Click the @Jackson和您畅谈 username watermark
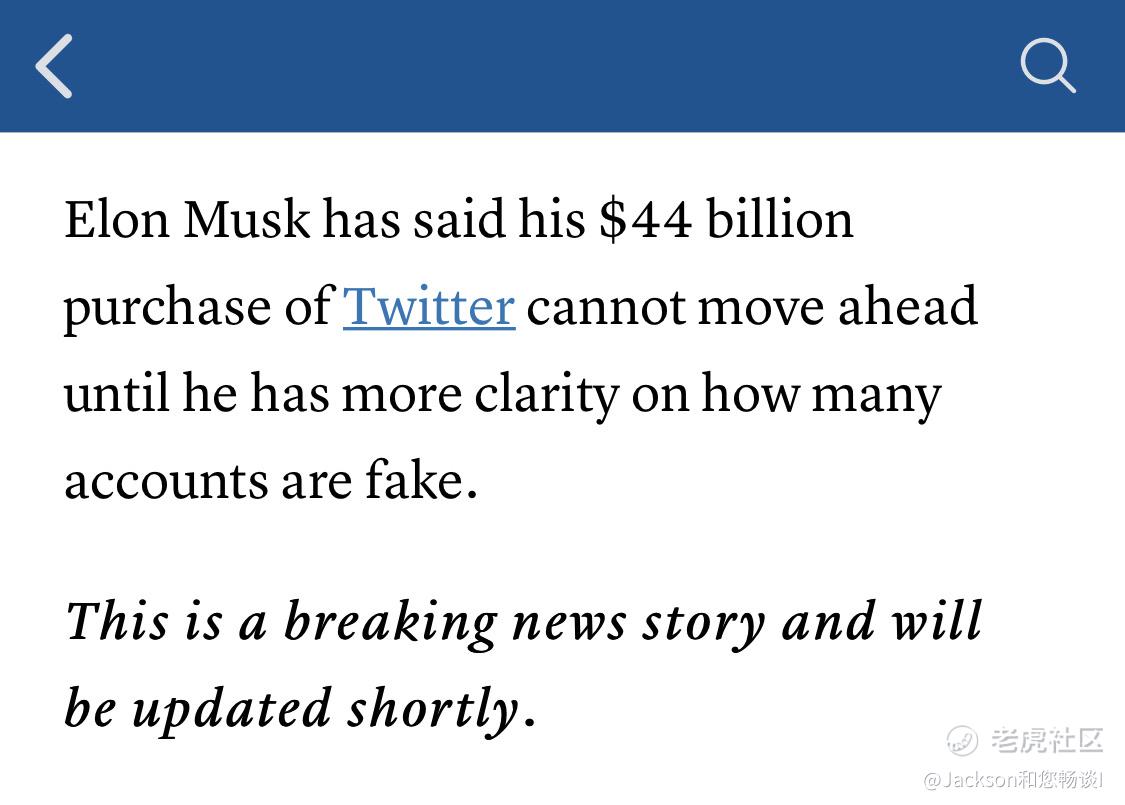 [x=1013, y=779]
